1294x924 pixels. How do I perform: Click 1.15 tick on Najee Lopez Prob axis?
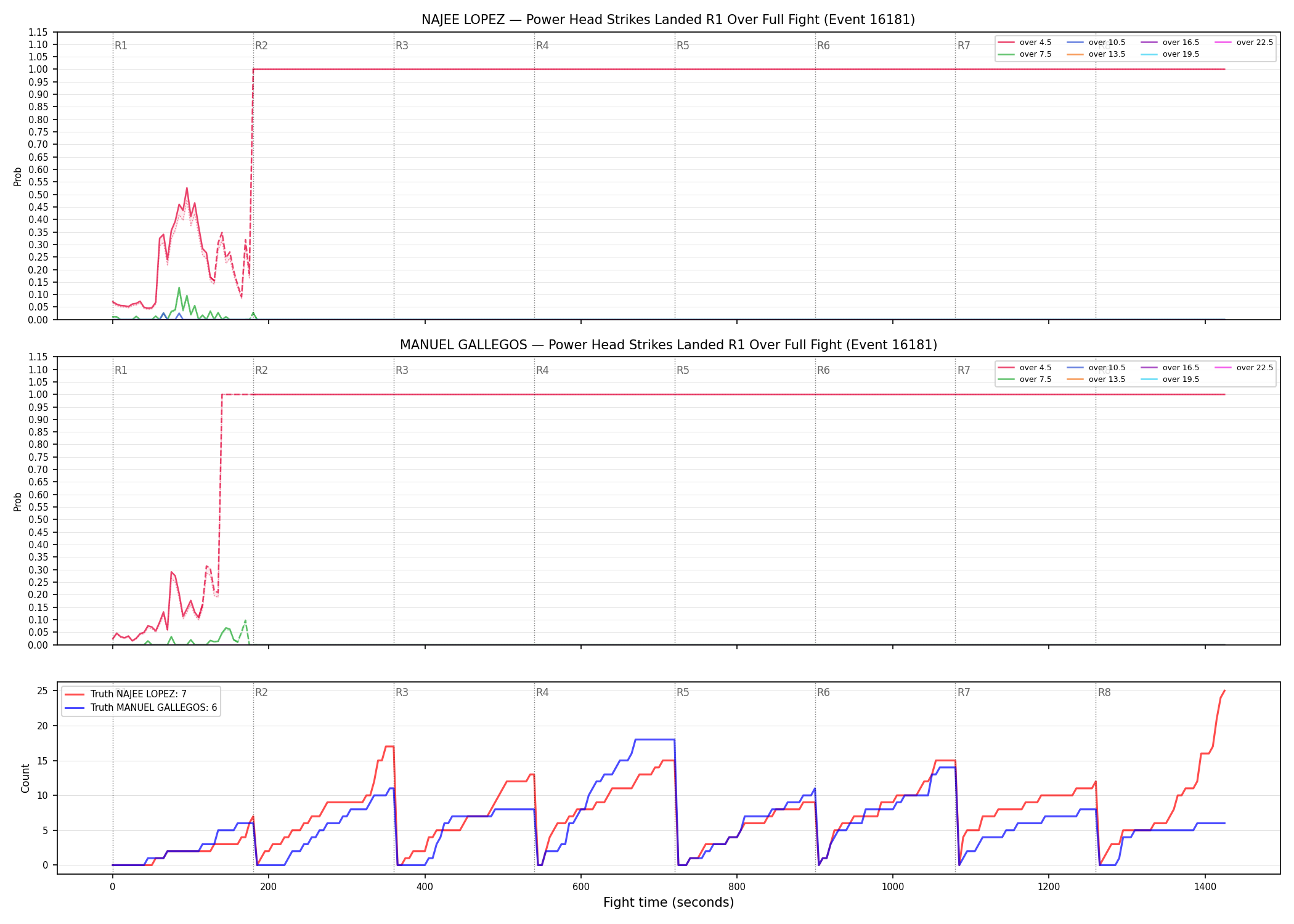click(x=38, y=32)
